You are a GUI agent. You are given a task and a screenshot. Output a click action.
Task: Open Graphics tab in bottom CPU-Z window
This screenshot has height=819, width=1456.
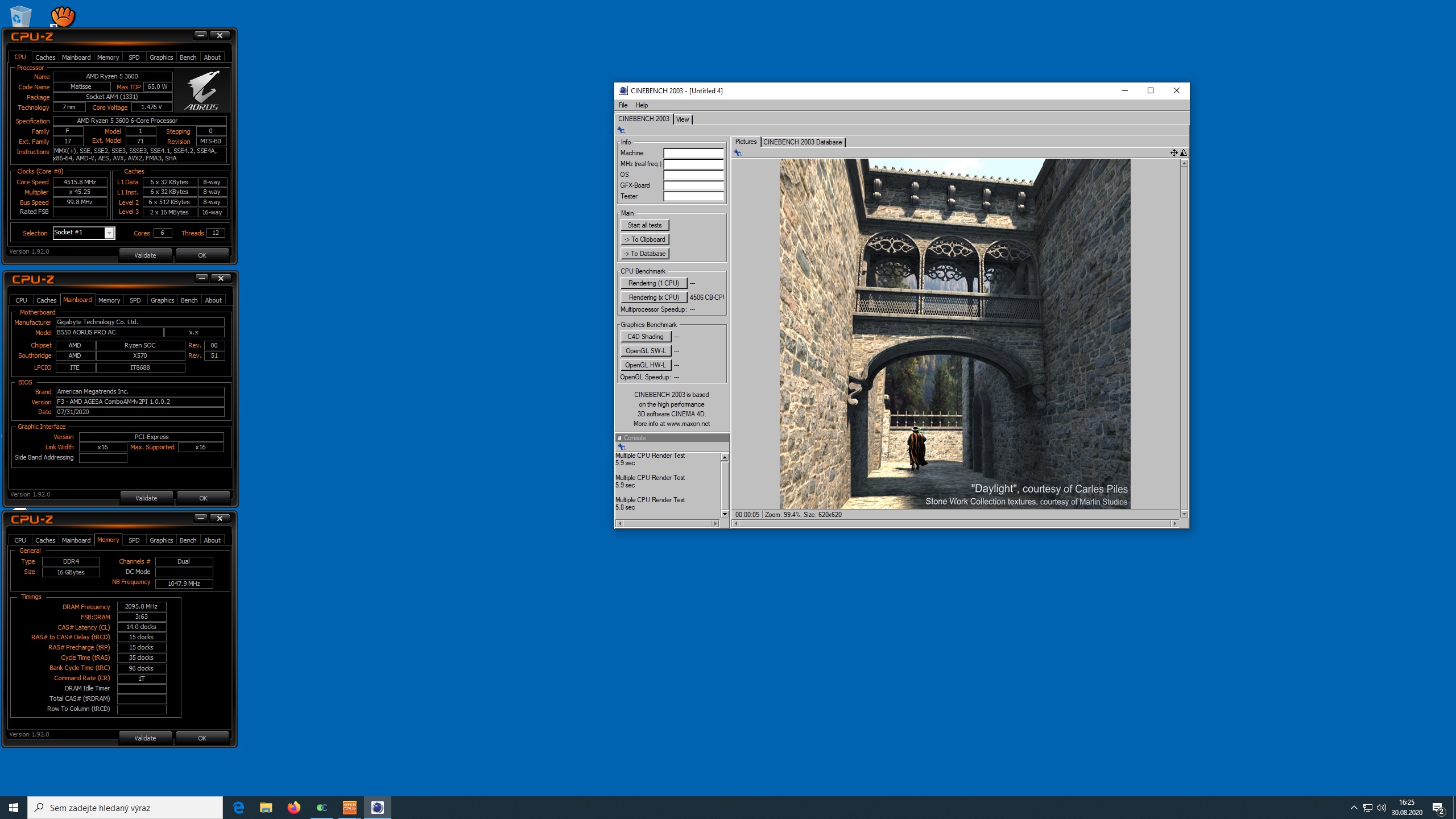(161, 540)
